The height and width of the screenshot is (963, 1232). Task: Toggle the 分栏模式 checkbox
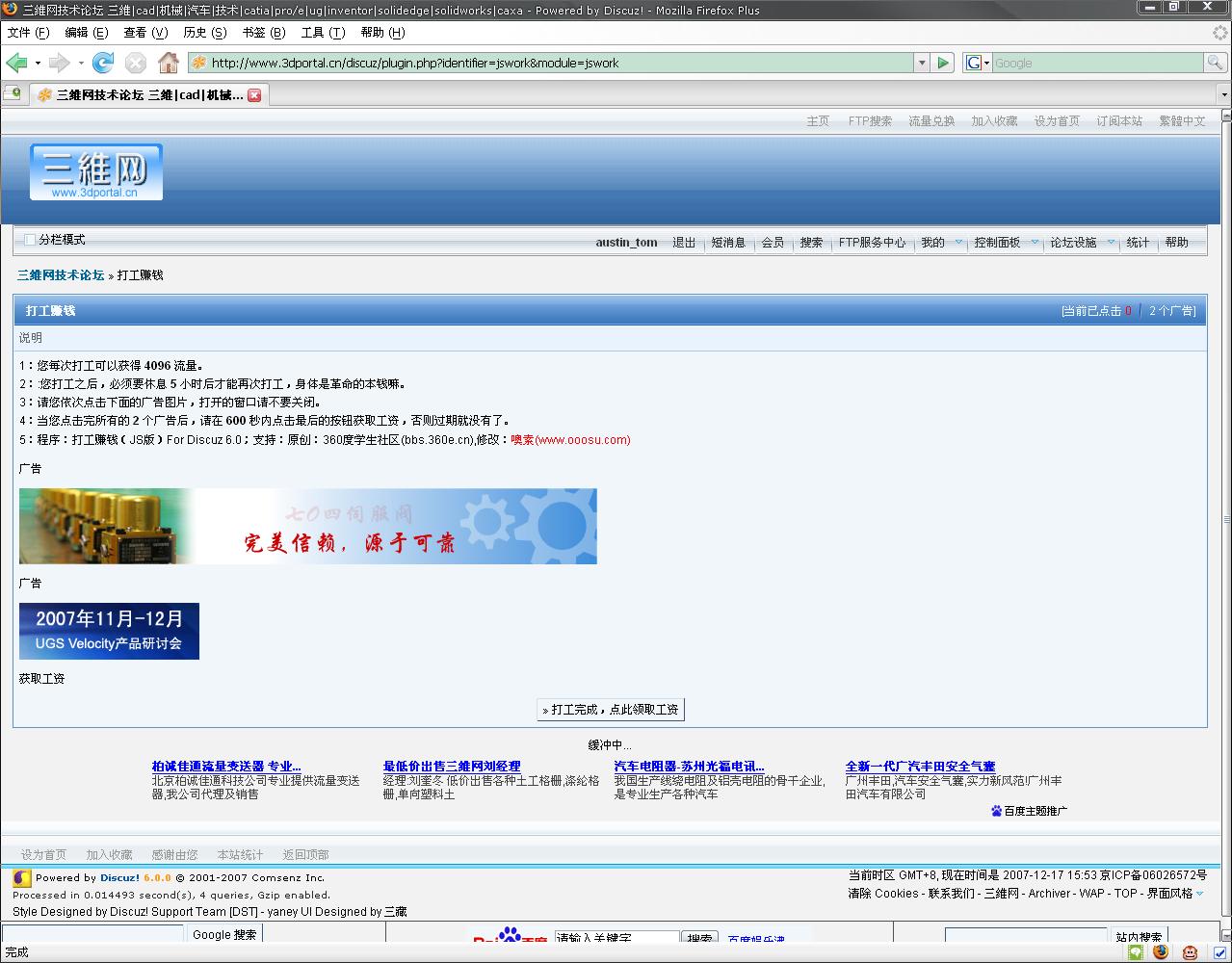point(29,240)
